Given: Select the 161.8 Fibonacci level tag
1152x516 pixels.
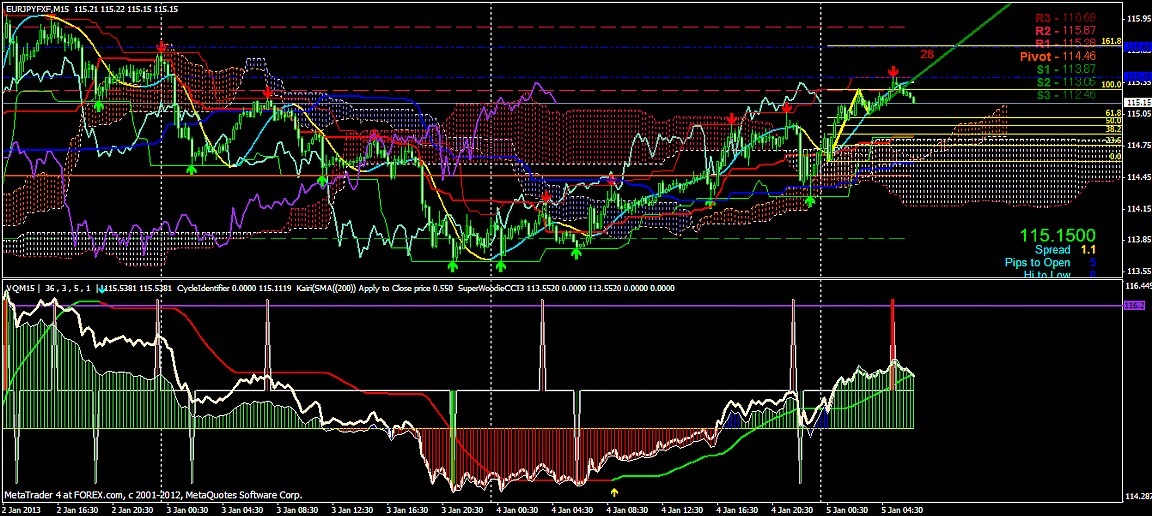Looking at the screenshot, I should (x=1112, y=42).
